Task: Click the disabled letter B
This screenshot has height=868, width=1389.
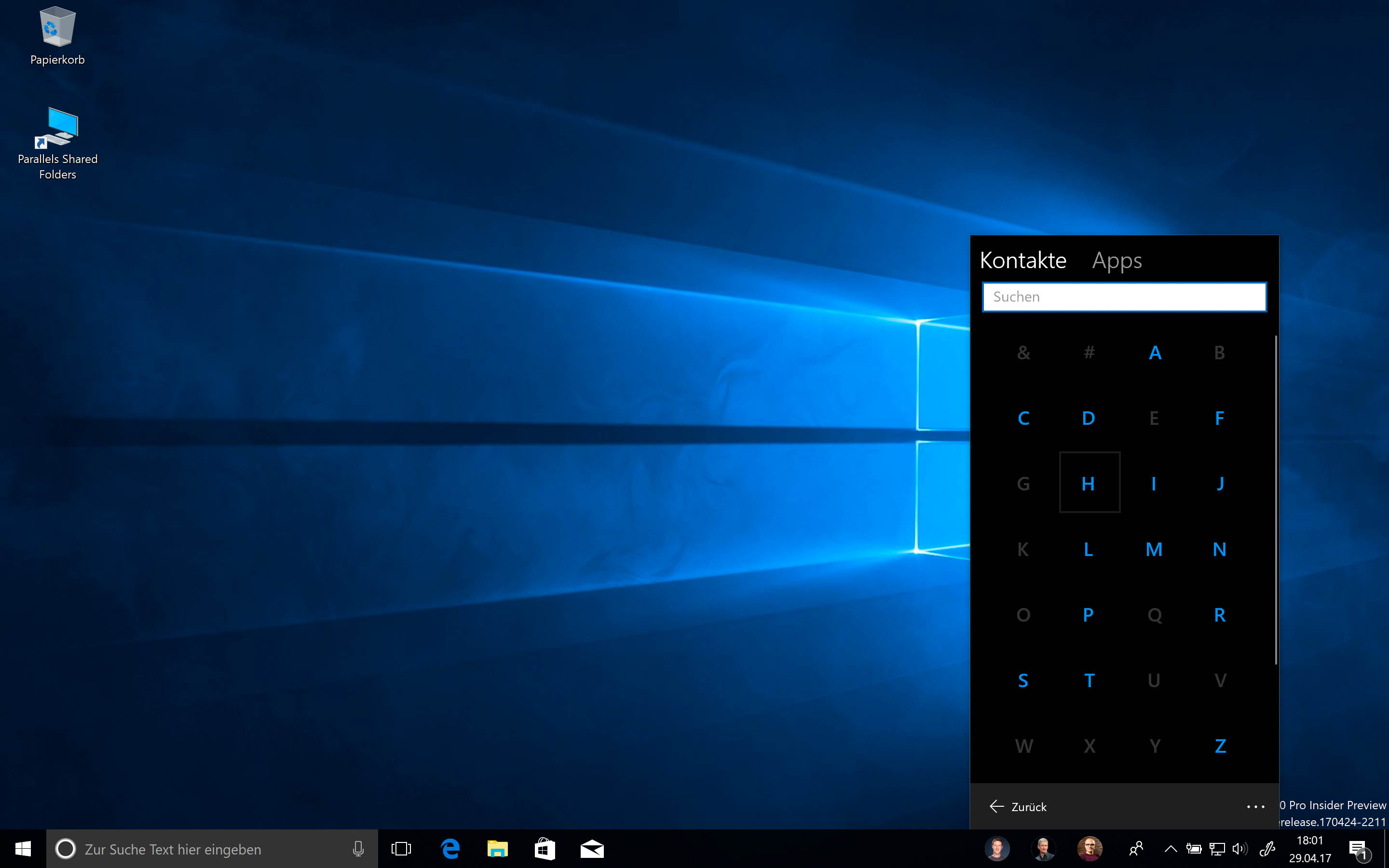Action: [1220, 352]
